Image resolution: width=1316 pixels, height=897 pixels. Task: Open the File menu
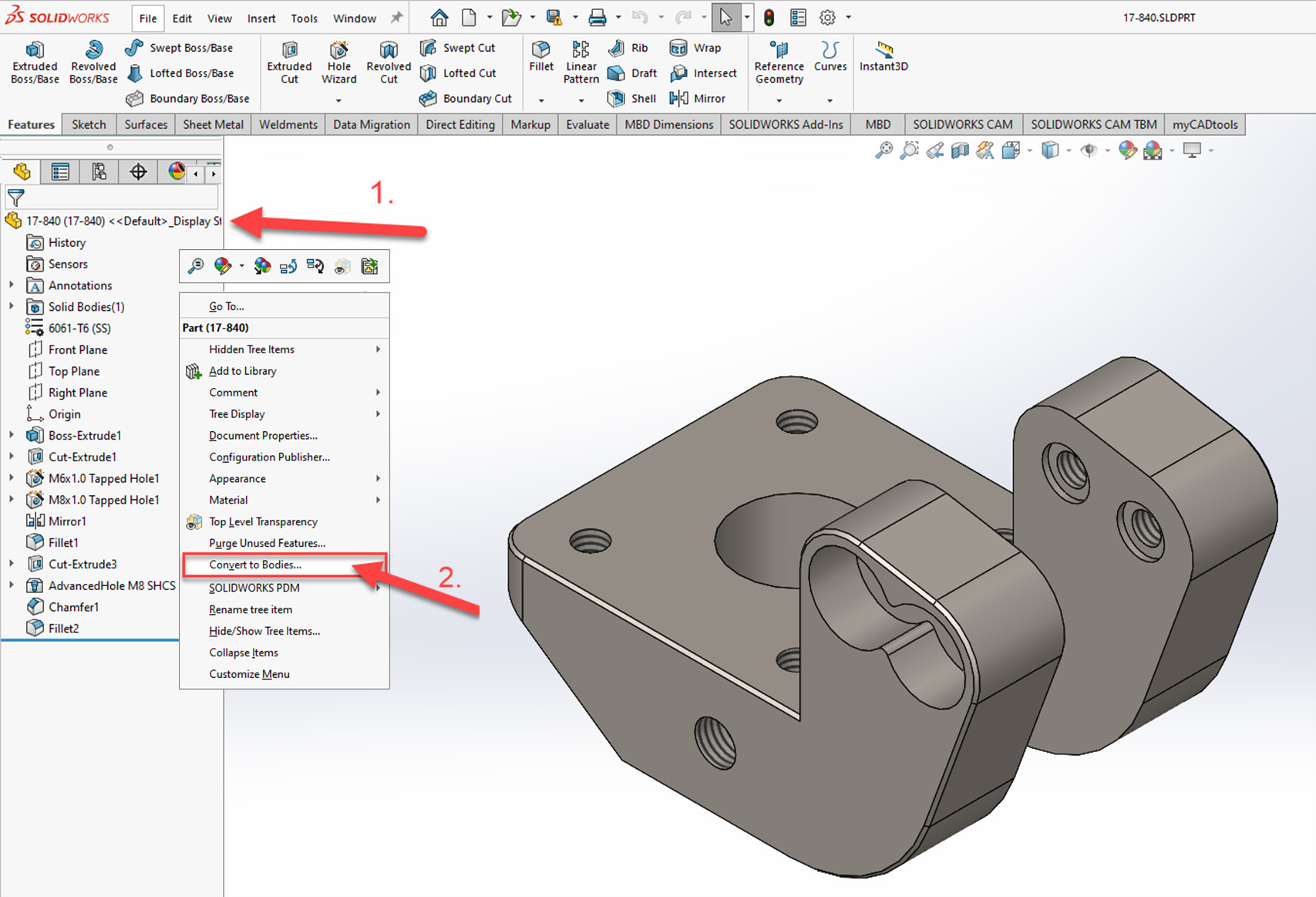[148, 18]
